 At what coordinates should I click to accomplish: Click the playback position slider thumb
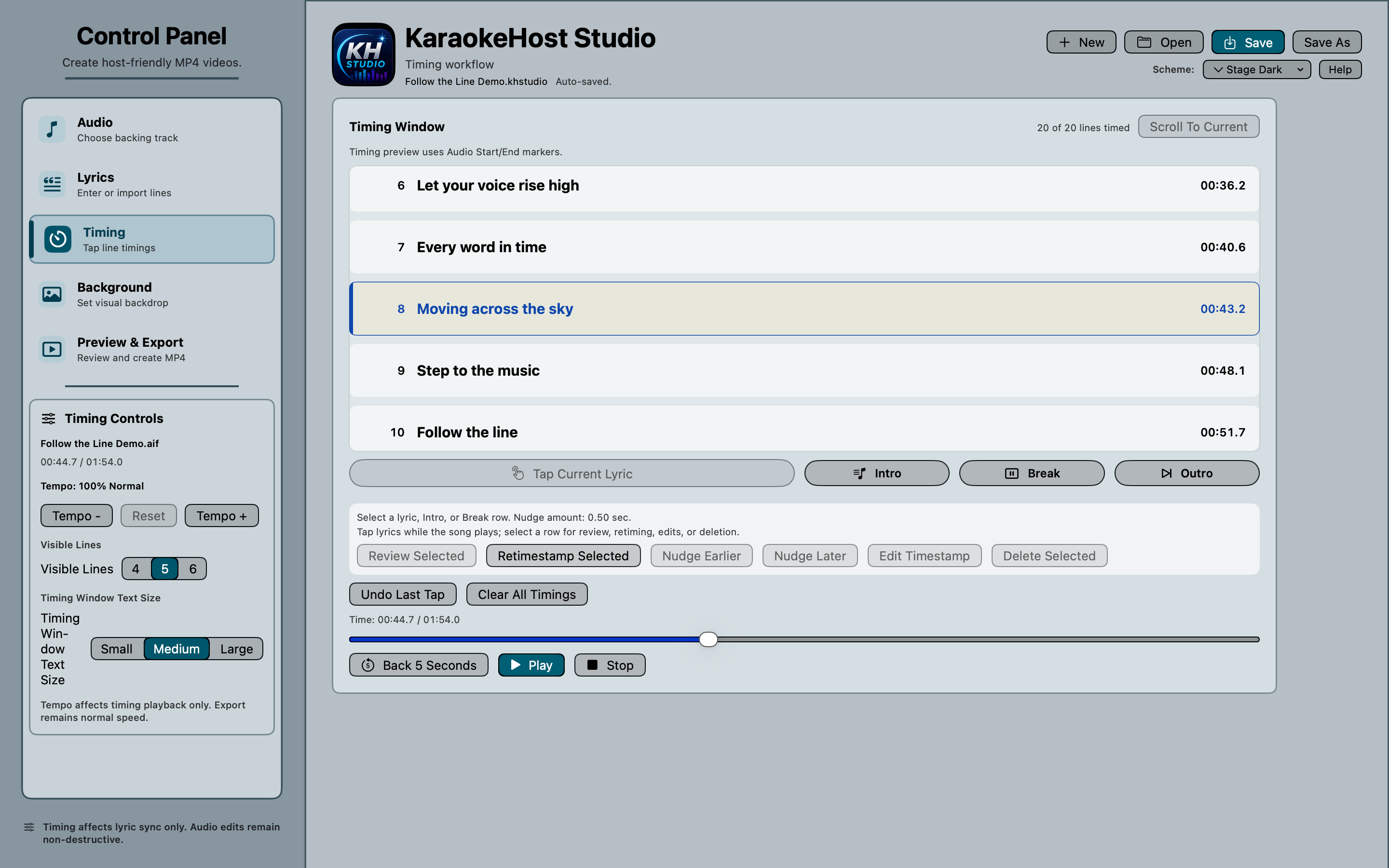(x=708, y=639)
